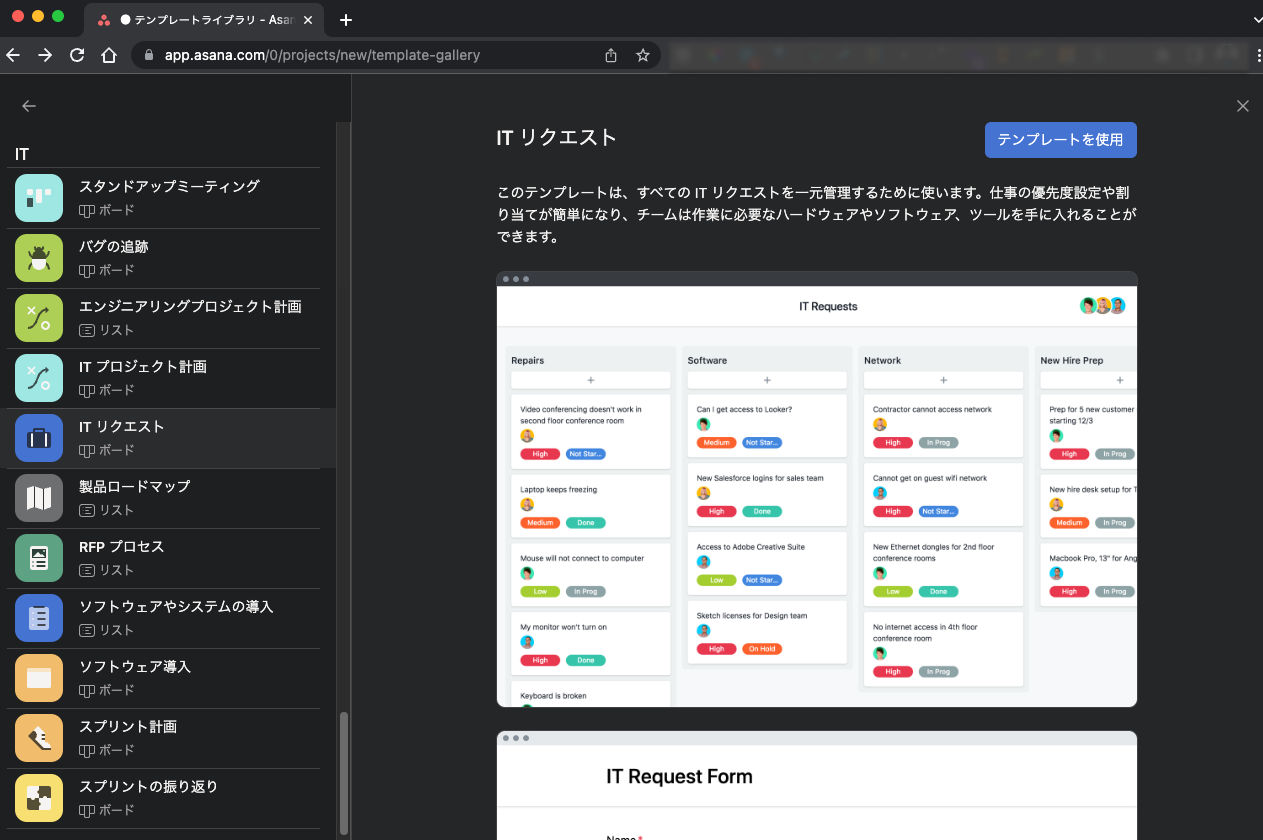The height and width of the screenshot is (840, 1263).
Task: Open a new browser tab
Action: pyautogui.click(x=346, y=20)
